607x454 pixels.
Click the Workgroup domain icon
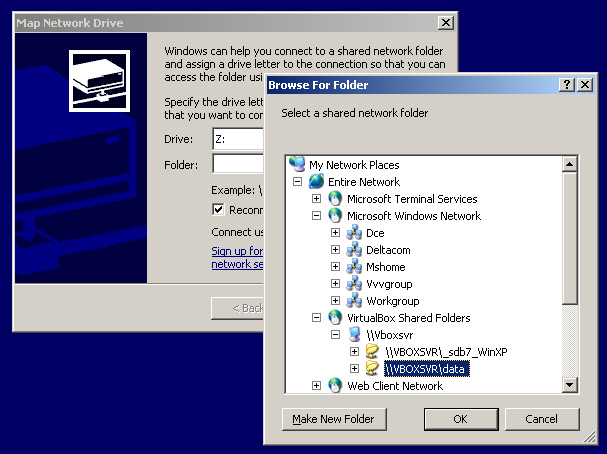click(x=354, y=301)
